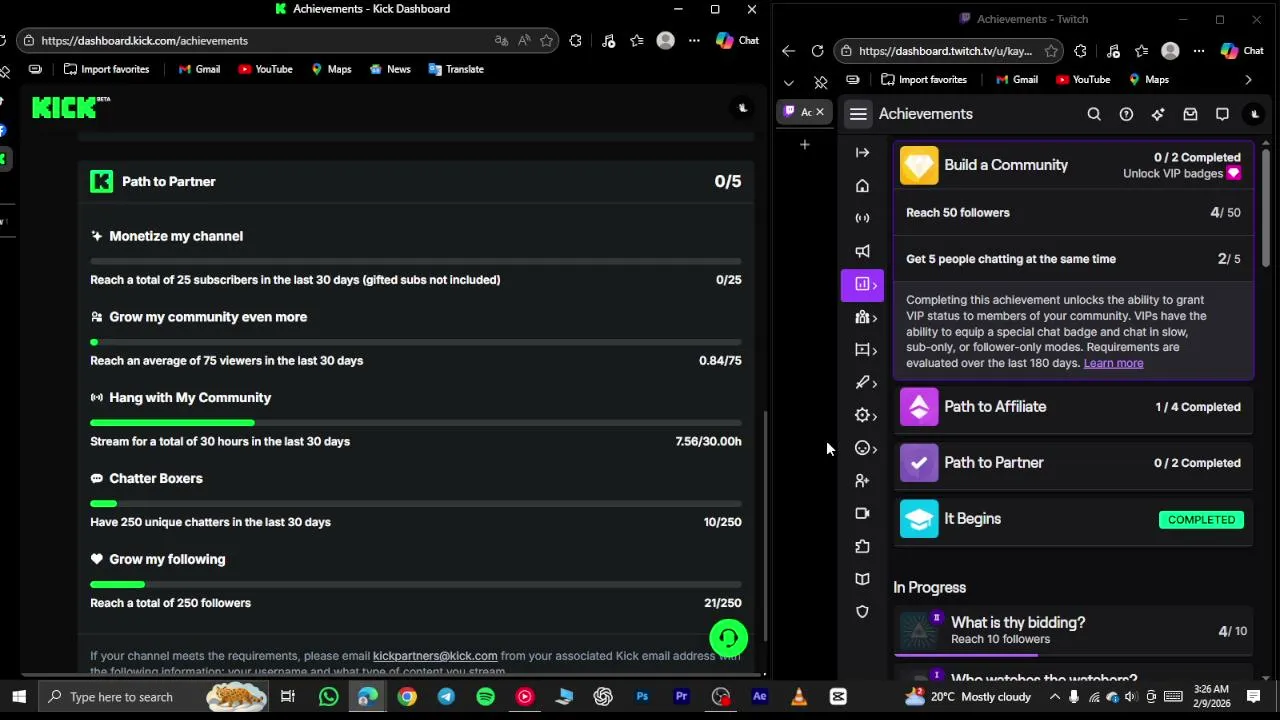
Task: Open Gmail bookmark in Kick window
Action: click(199, 70)
